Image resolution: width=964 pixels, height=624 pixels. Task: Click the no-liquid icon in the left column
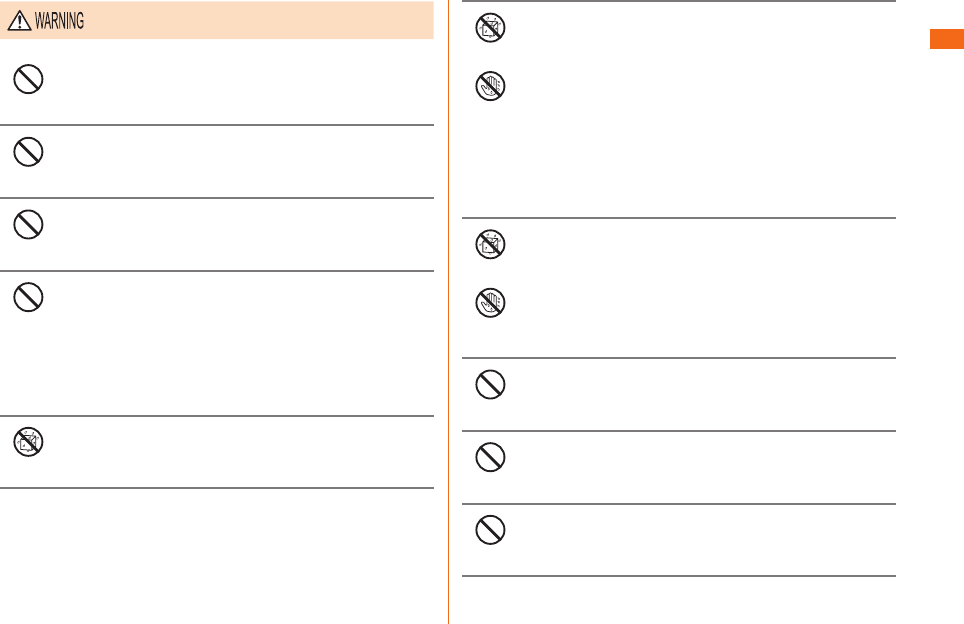29,442
